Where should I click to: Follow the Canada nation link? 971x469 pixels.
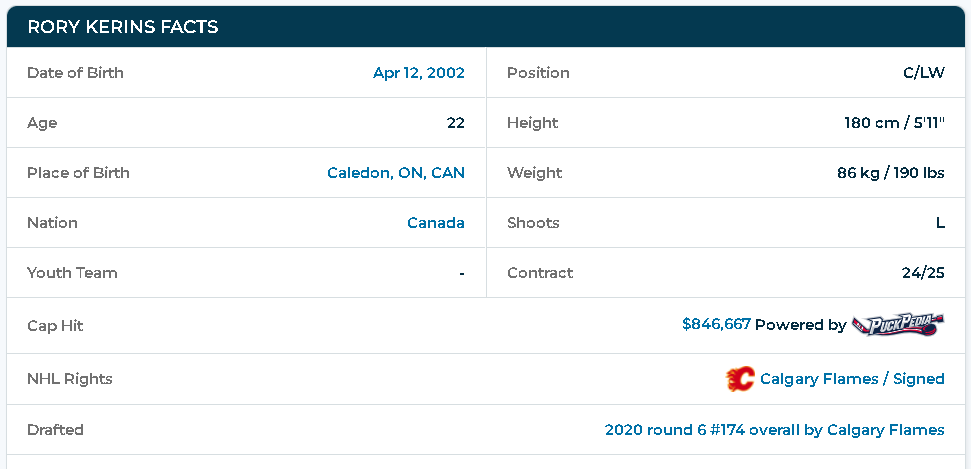436,222
